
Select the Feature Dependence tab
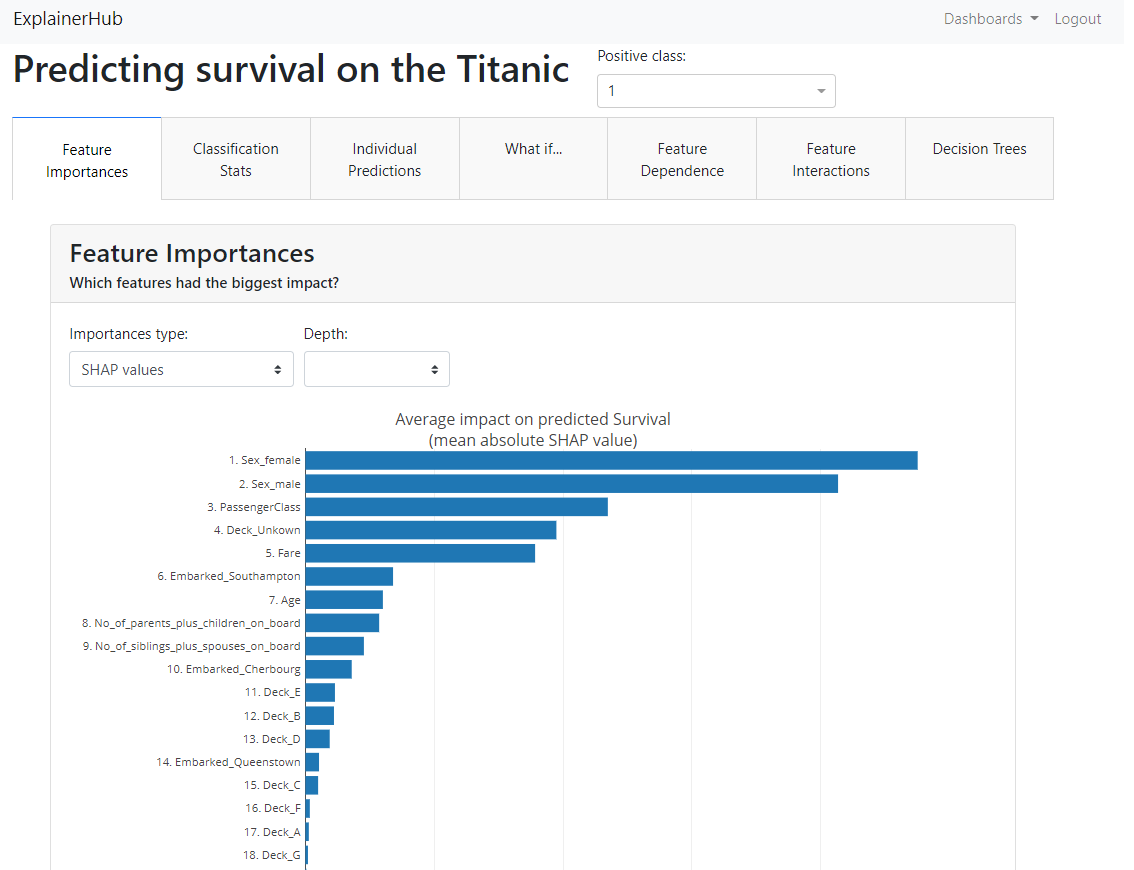click(682, 159)
